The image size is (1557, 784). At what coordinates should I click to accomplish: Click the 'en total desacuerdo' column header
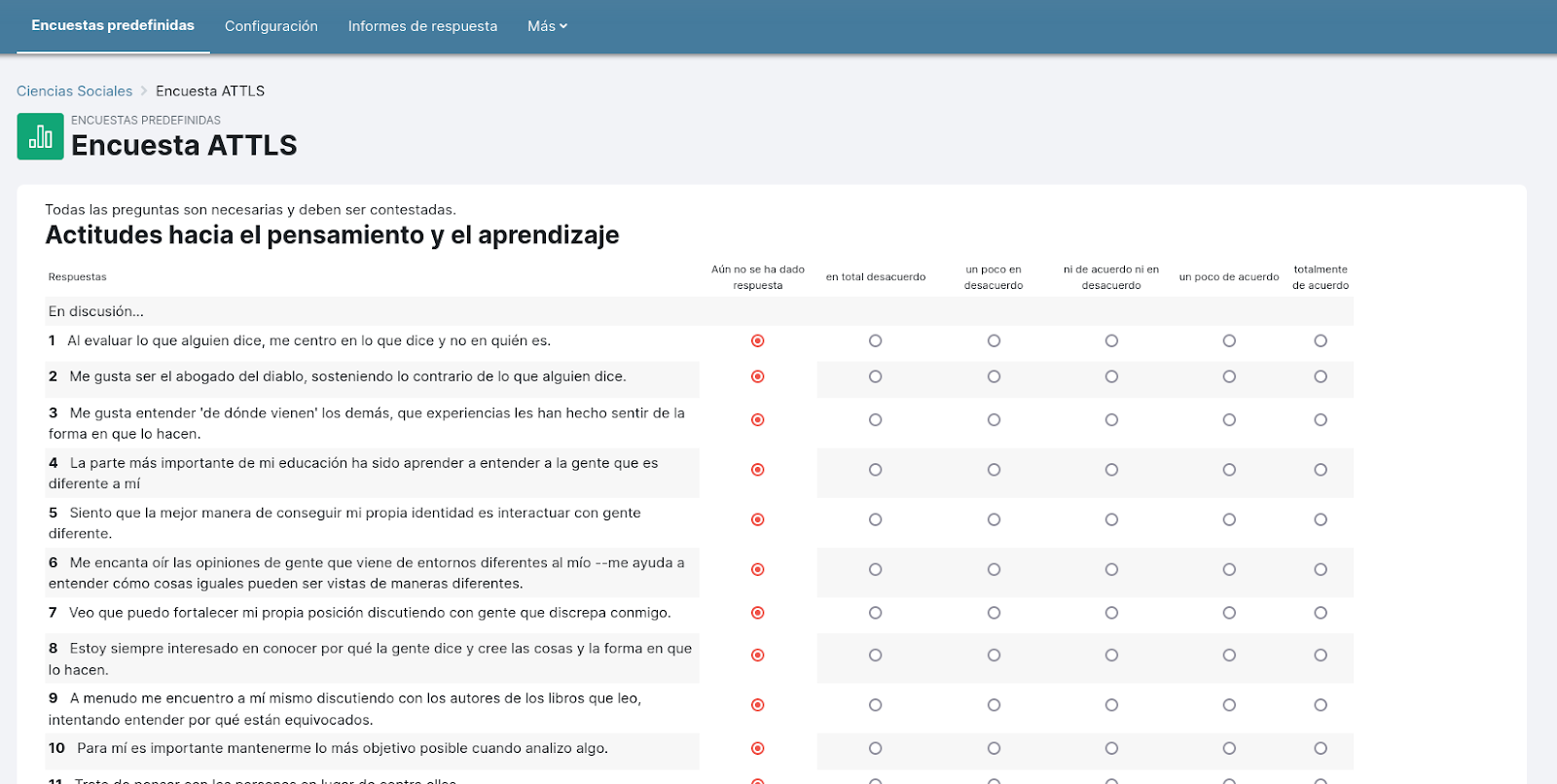(876, 277)
